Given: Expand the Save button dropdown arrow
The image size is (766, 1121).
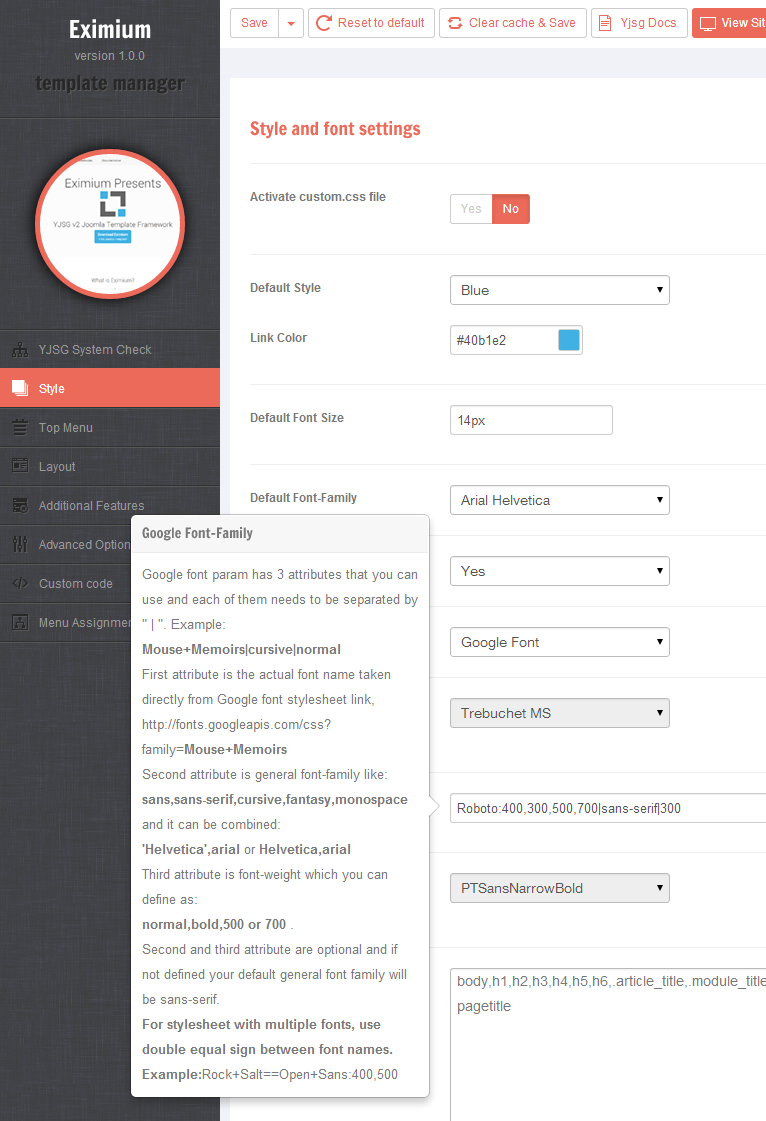Looking at the screenshot, I should (291, 23).
